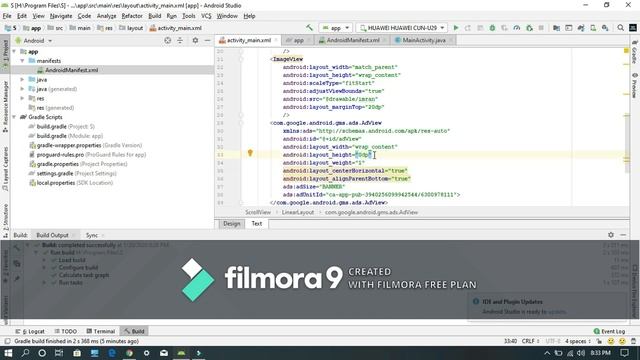Screen dimensions: 640x360
Task: Start debugging with the bug icon
Action: [x=492, y=28]
